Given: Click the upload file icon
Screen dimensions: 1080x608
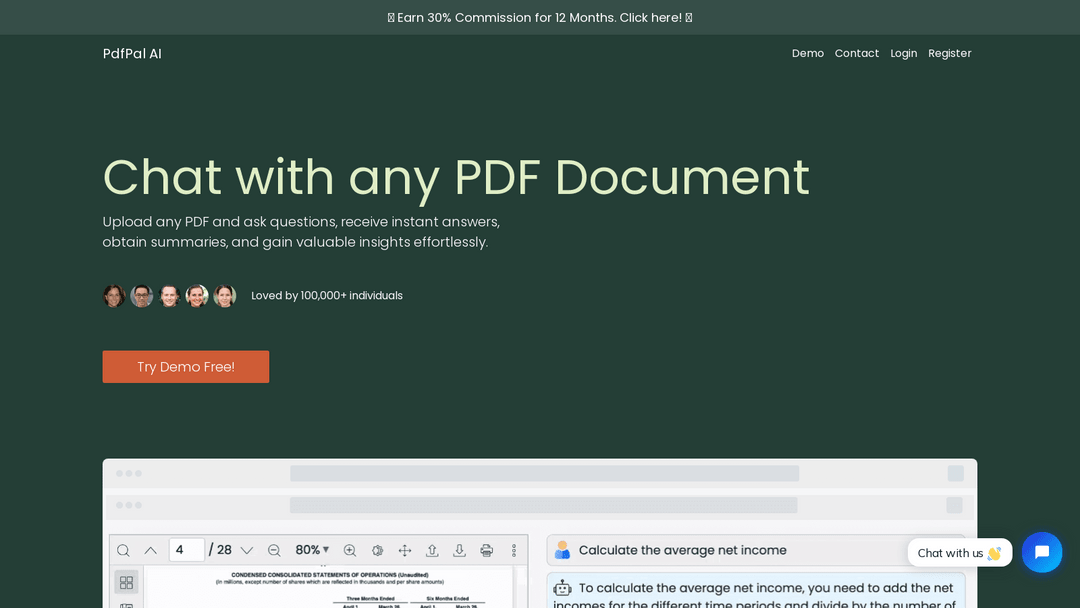Looking at the screenshot, I should pos(432,550).
